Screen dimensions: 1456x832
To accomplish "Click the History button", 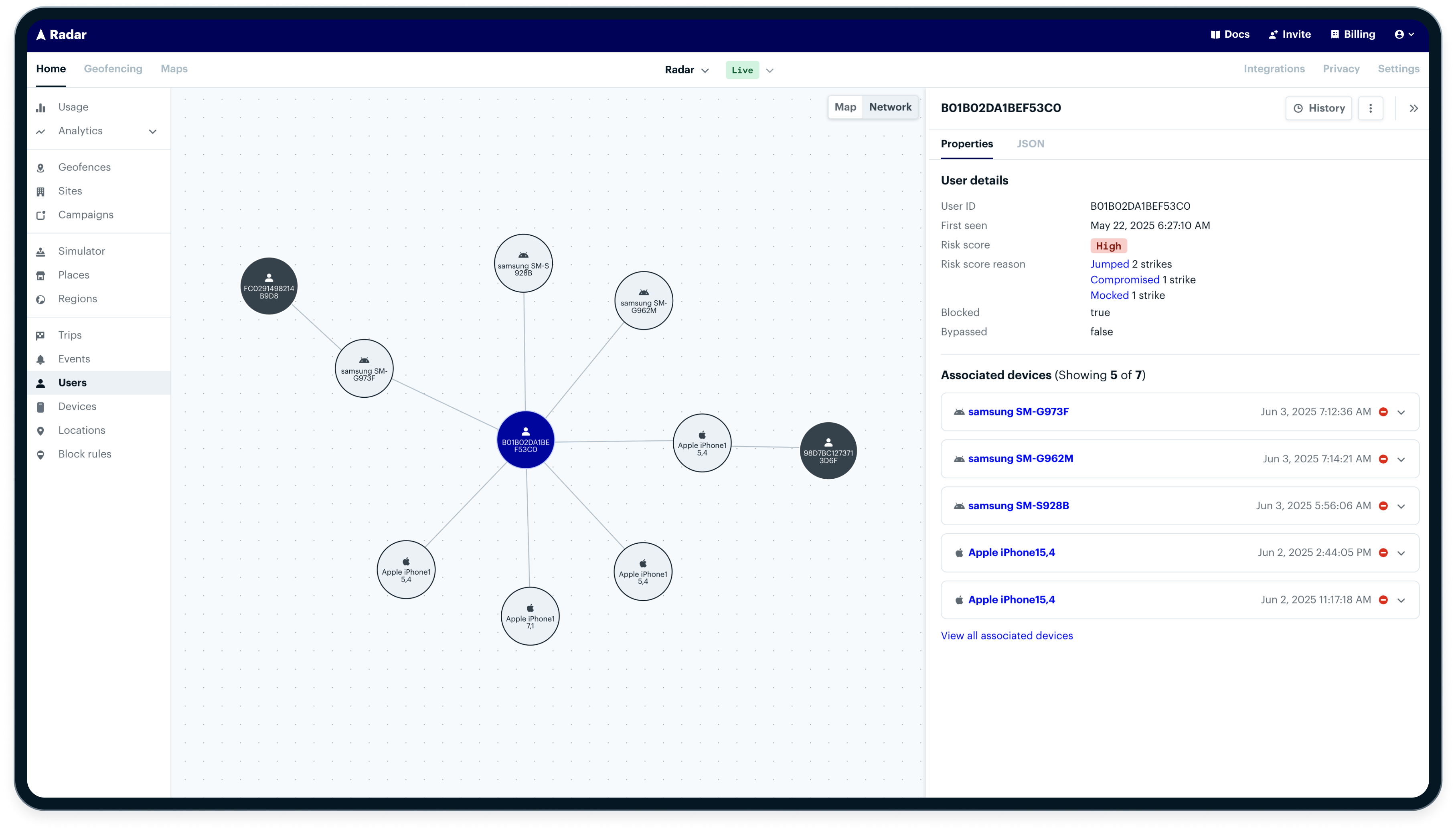I will pyautogui.click(x=1318, y=108).
